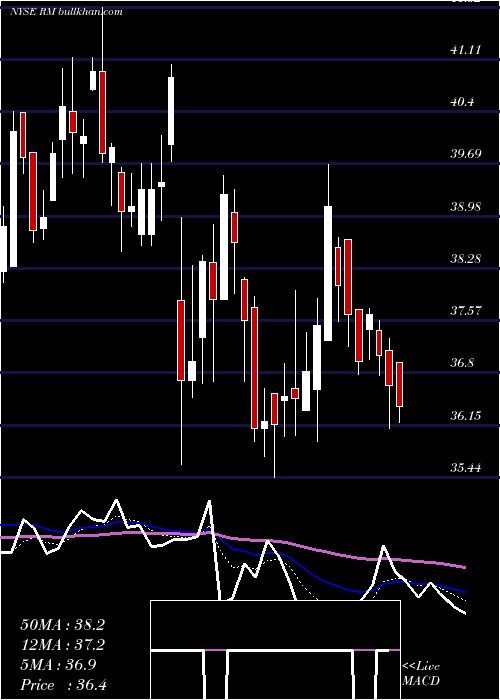The height and width of the screenshot is (700, 500).
Task: Select the 37.57 price level label
Action: tap(466, 311)
